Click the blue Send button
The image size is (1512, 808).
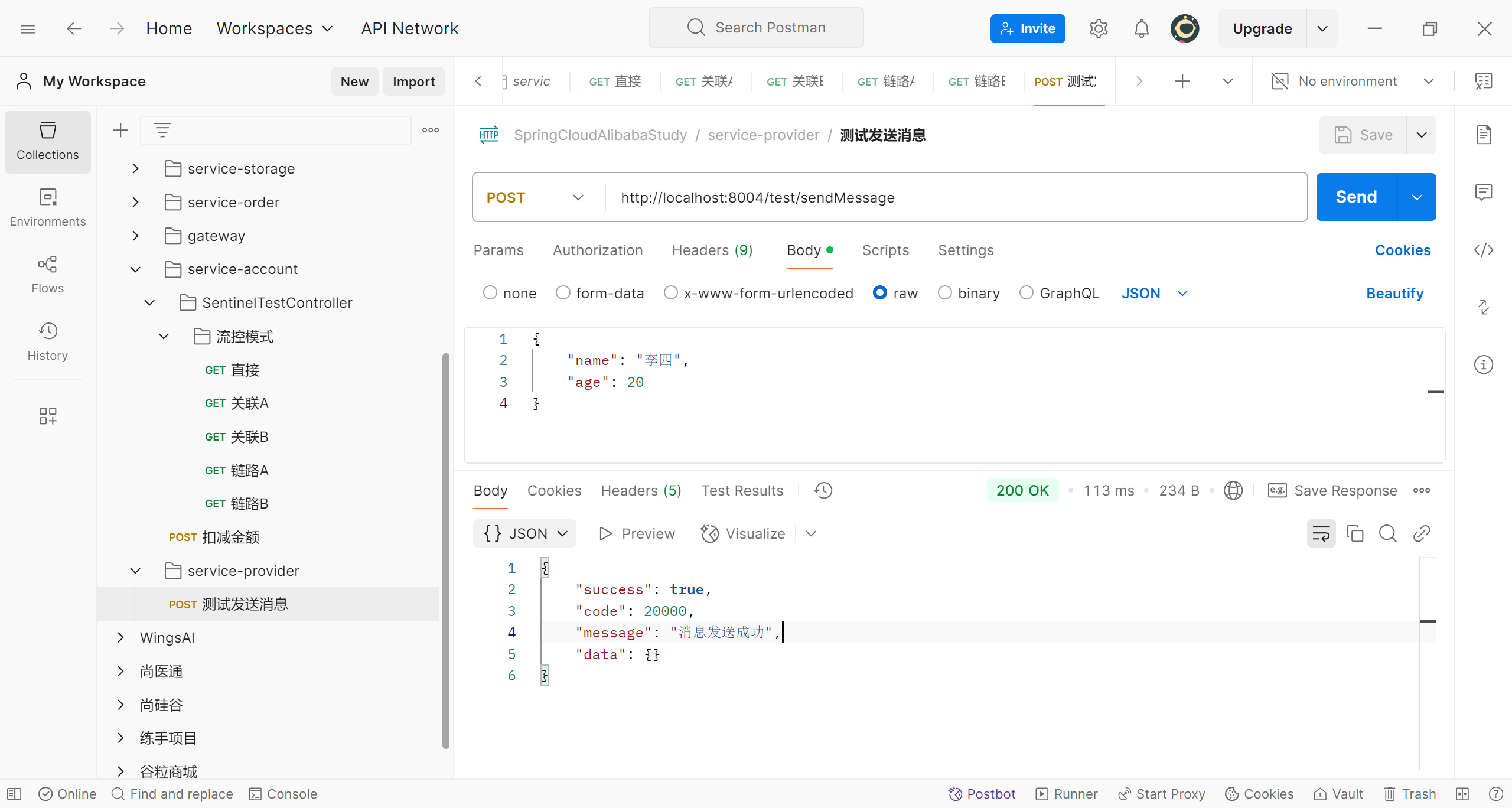pyautogui.click(x=1356, y=197)
